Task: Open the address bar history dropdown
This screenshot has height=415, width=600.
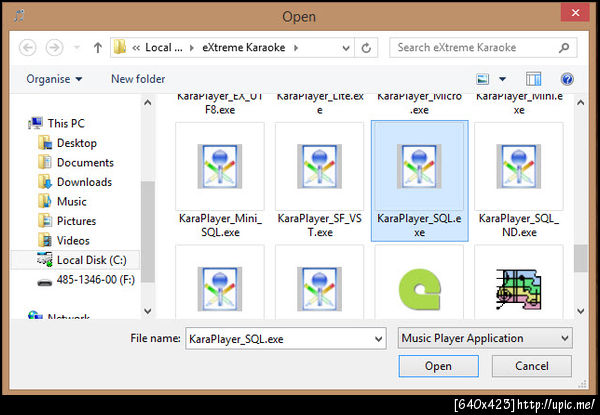Action: pos(346,48)
